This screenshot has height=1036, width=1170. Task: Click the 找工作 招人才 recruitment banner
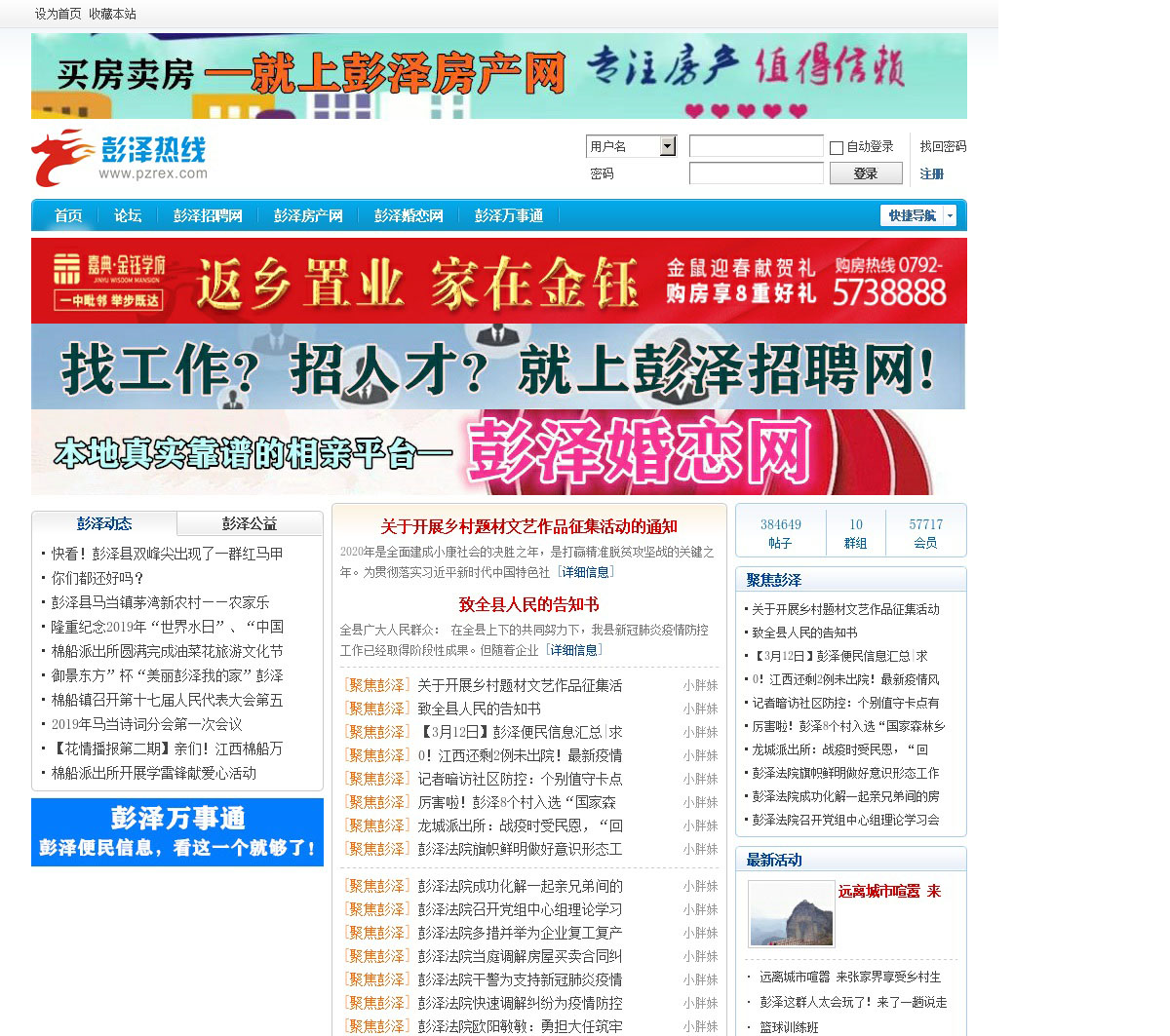(498, 366)
